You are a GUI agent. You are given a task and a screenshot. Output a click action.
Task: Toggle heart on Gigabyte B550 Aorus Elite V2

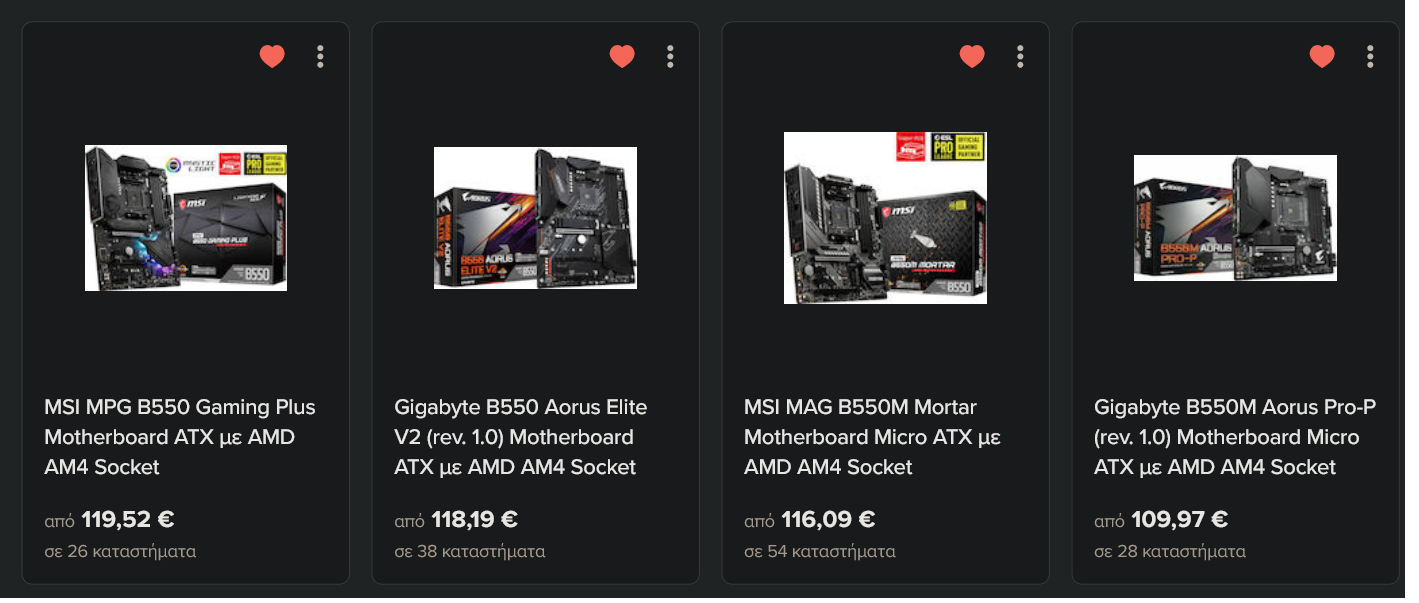pos(622,57)
